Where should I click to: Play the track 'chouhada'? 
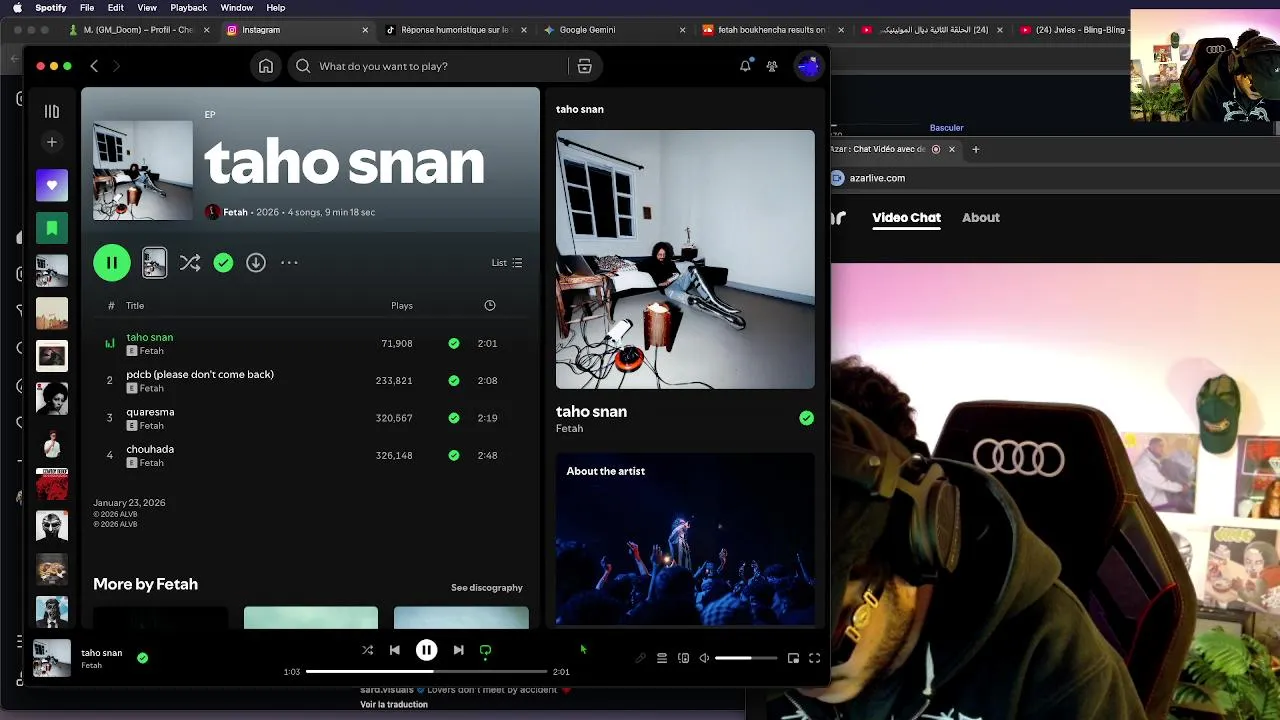click(x=150, y=449)
